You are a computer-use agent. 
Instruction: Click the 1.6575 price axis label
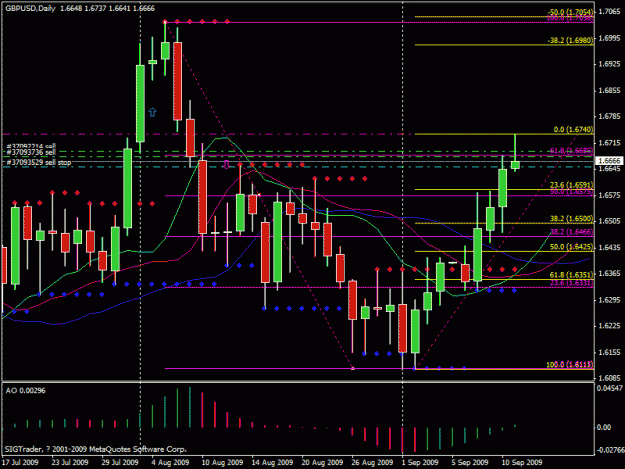(x=610, y=195)
